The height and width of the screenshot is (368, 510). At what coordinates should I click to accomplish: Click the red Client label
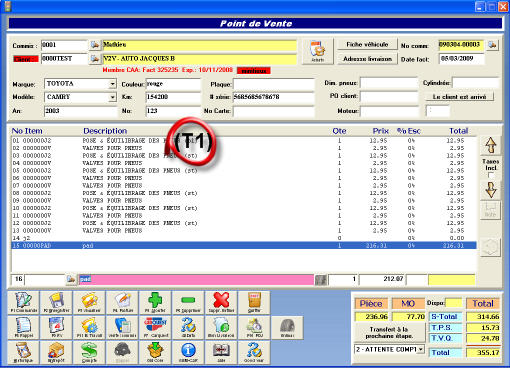point(26,59)
